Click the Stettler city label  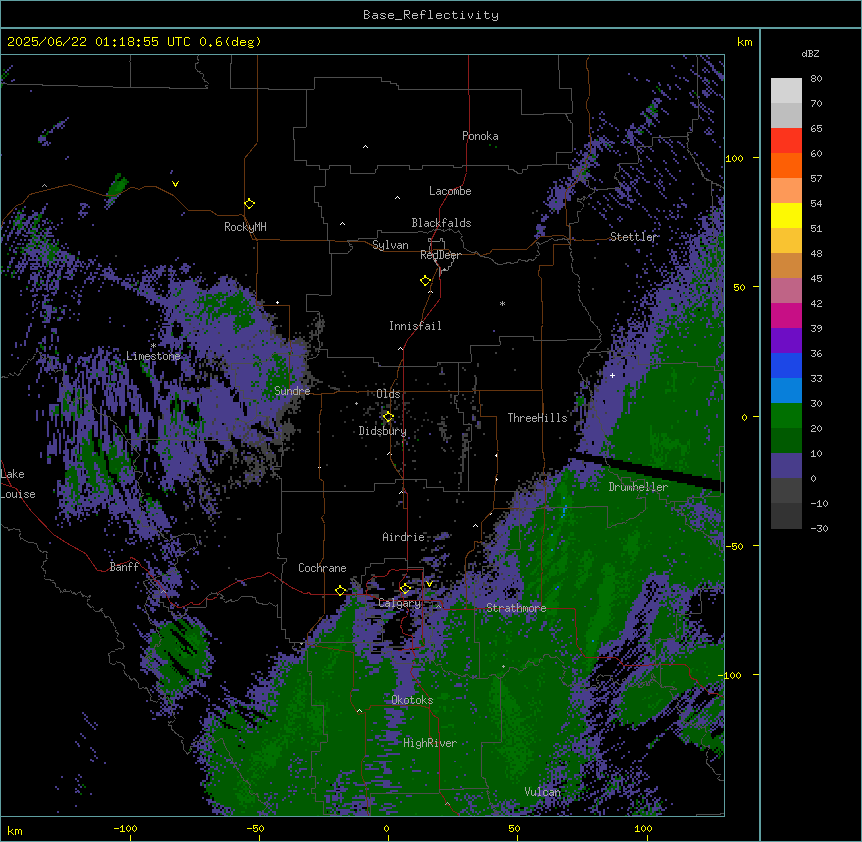(x=634, y=237)
